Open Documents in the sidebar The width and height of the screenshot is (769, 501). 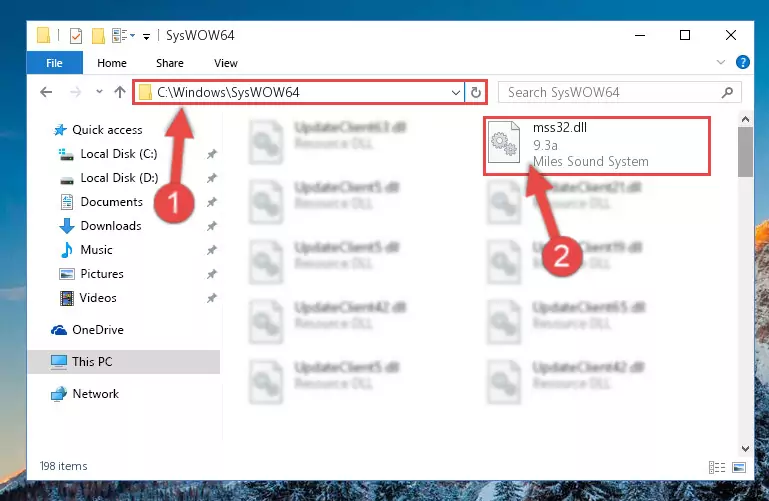point(111,202)
